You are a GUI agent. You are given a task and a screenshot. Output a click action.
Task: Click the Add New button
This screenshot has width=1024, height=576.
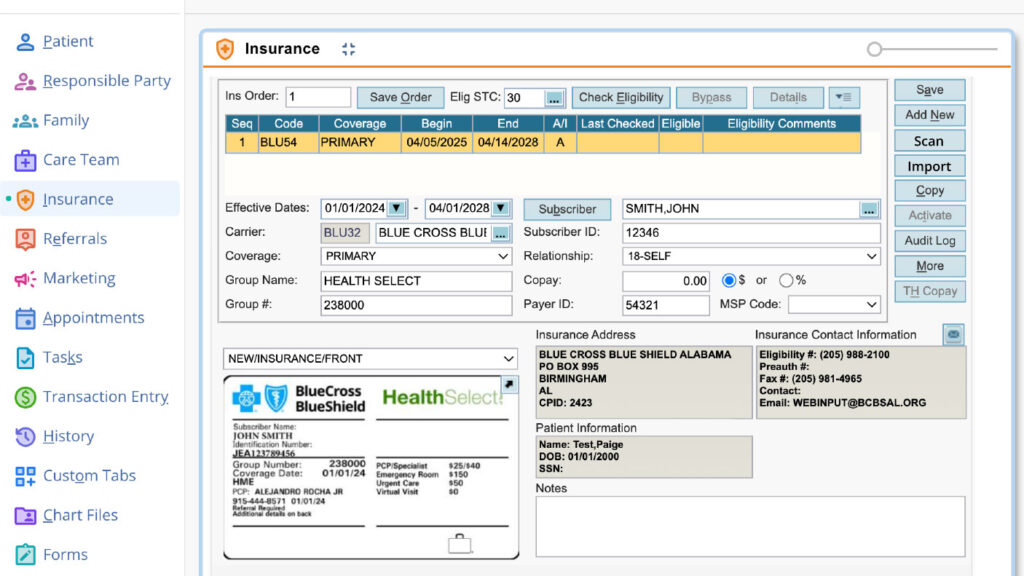pyautogui.click(x=929, y=115)
